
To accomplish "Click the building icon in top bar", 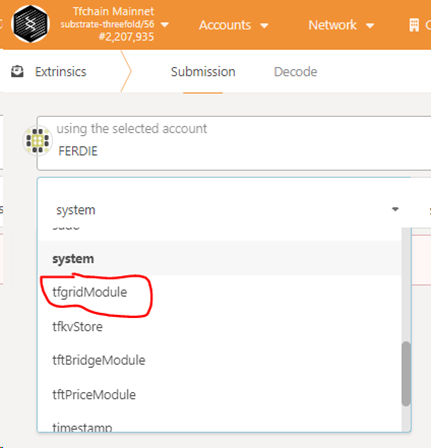I will tap(414, 25).
